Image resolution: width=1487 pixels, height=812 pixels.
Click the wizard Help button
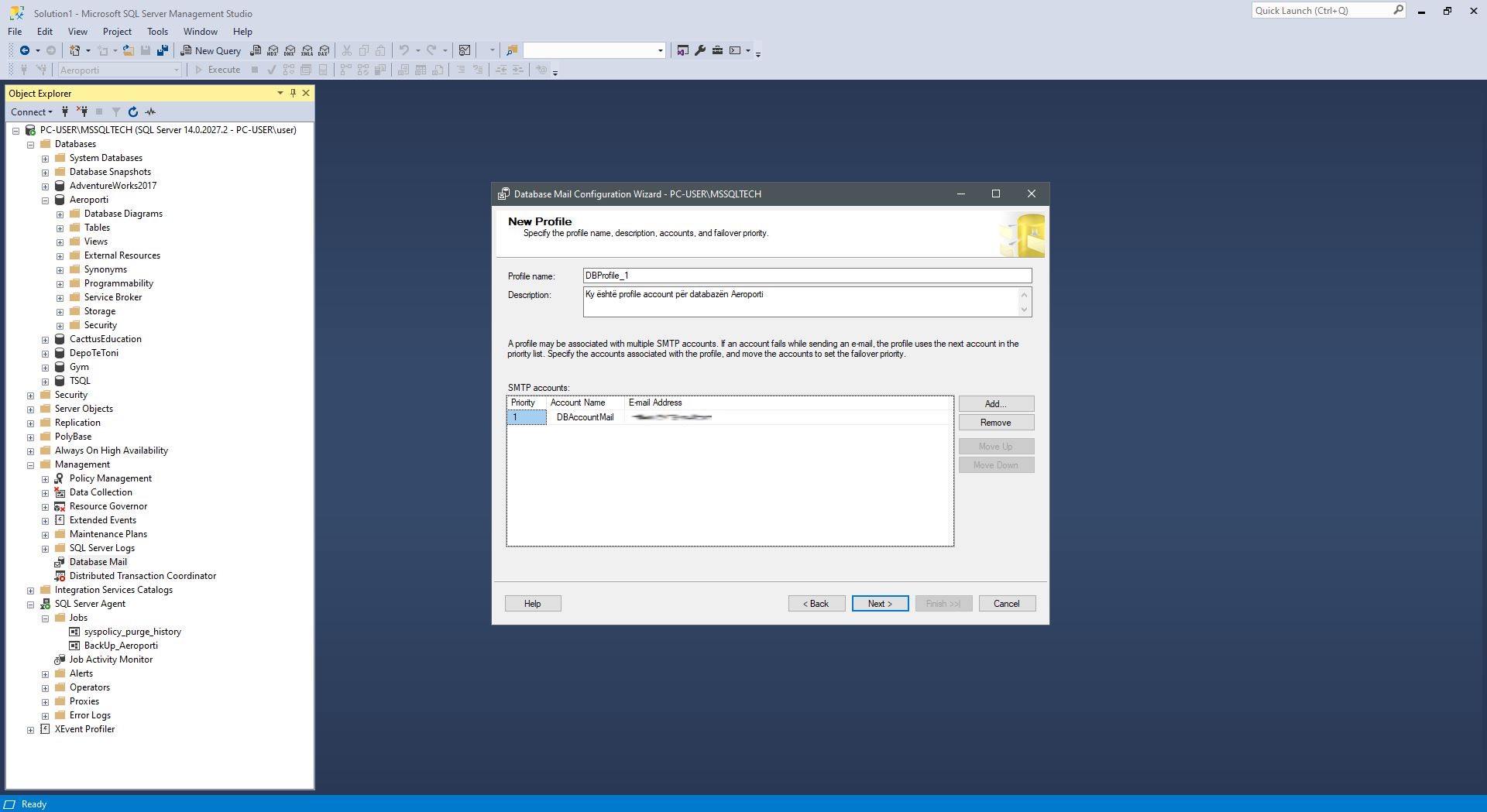(x=533, y=604)
